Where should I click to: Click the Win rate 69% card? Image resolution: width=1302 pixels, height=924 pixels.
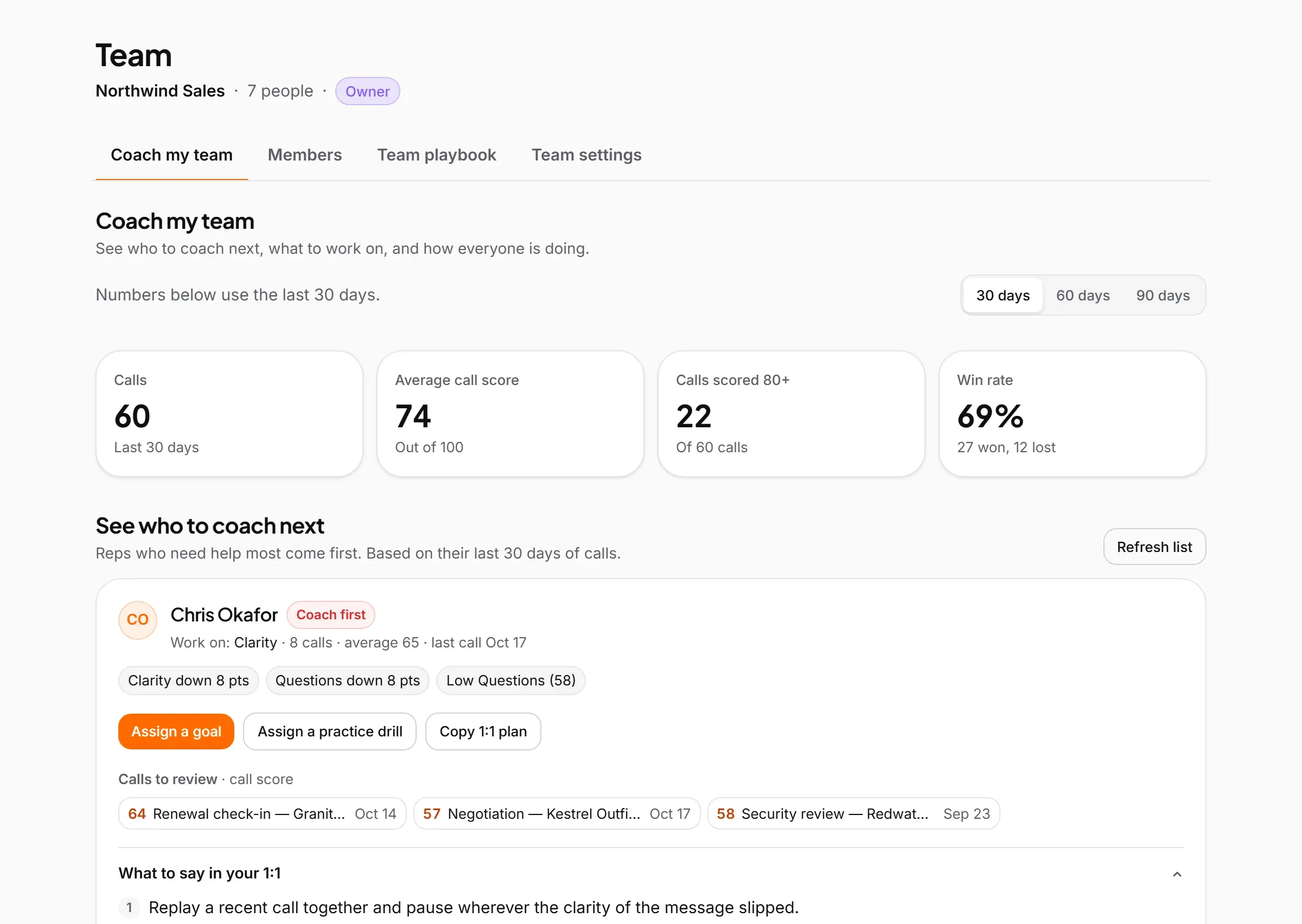[1072, 414]
